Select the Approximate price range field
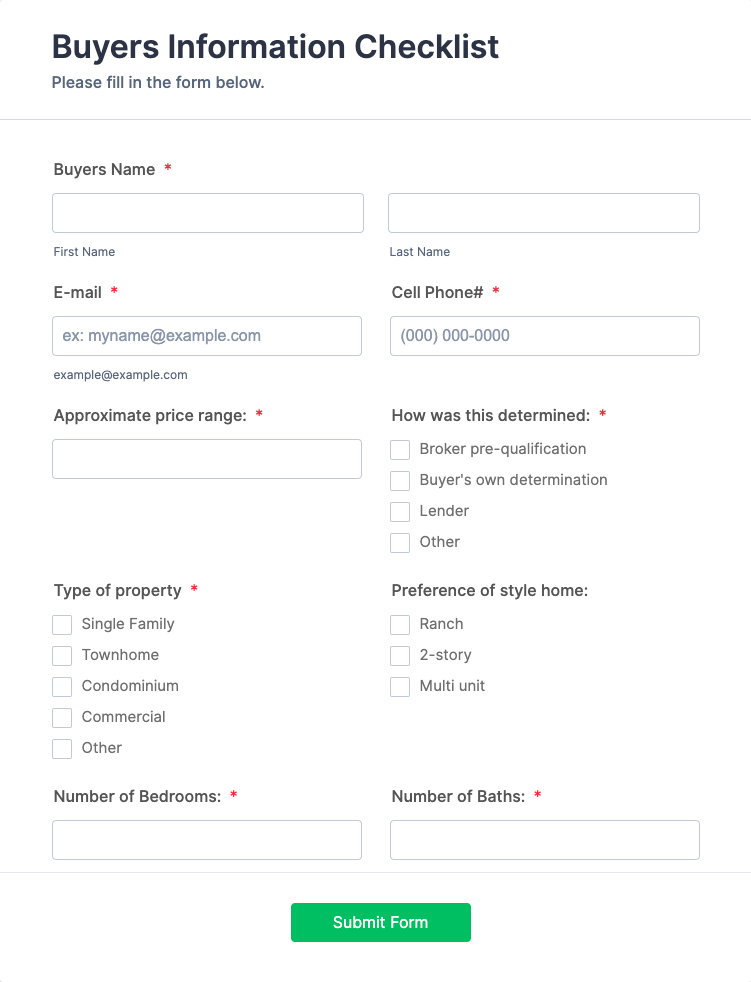This screenshot has height=982, width=751. 207,459
